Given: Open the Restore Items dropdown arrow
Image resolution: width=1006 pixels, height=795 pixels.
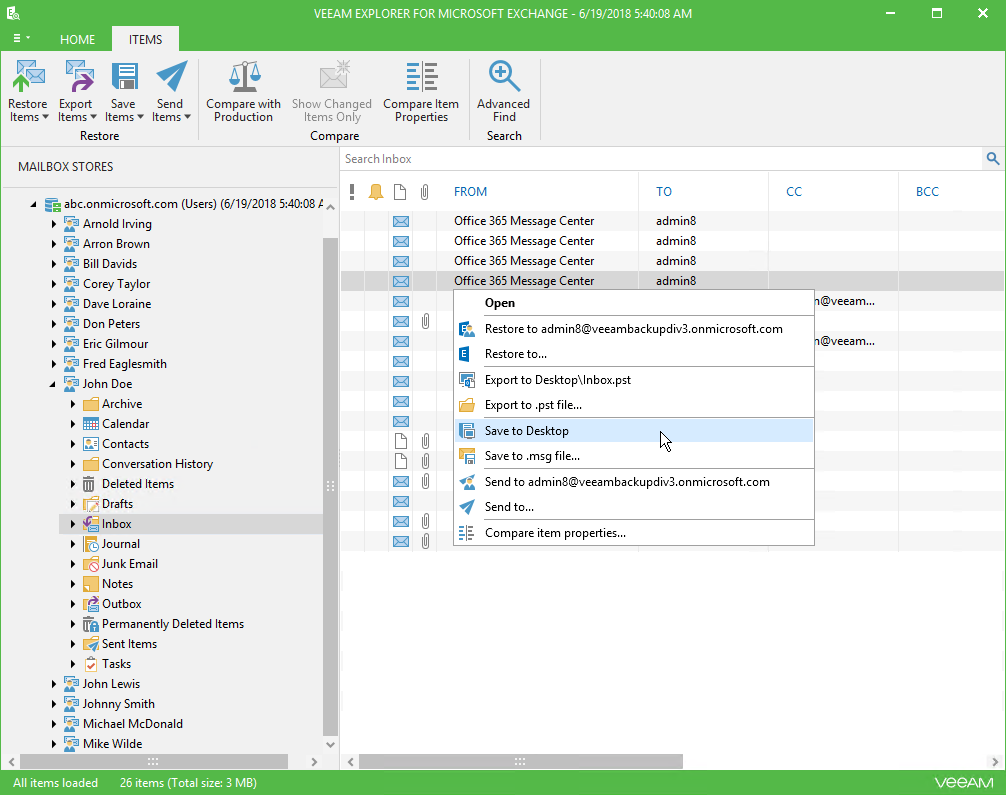Looking at the screenshot, I should pyautogui.click(x=45, y=117).
